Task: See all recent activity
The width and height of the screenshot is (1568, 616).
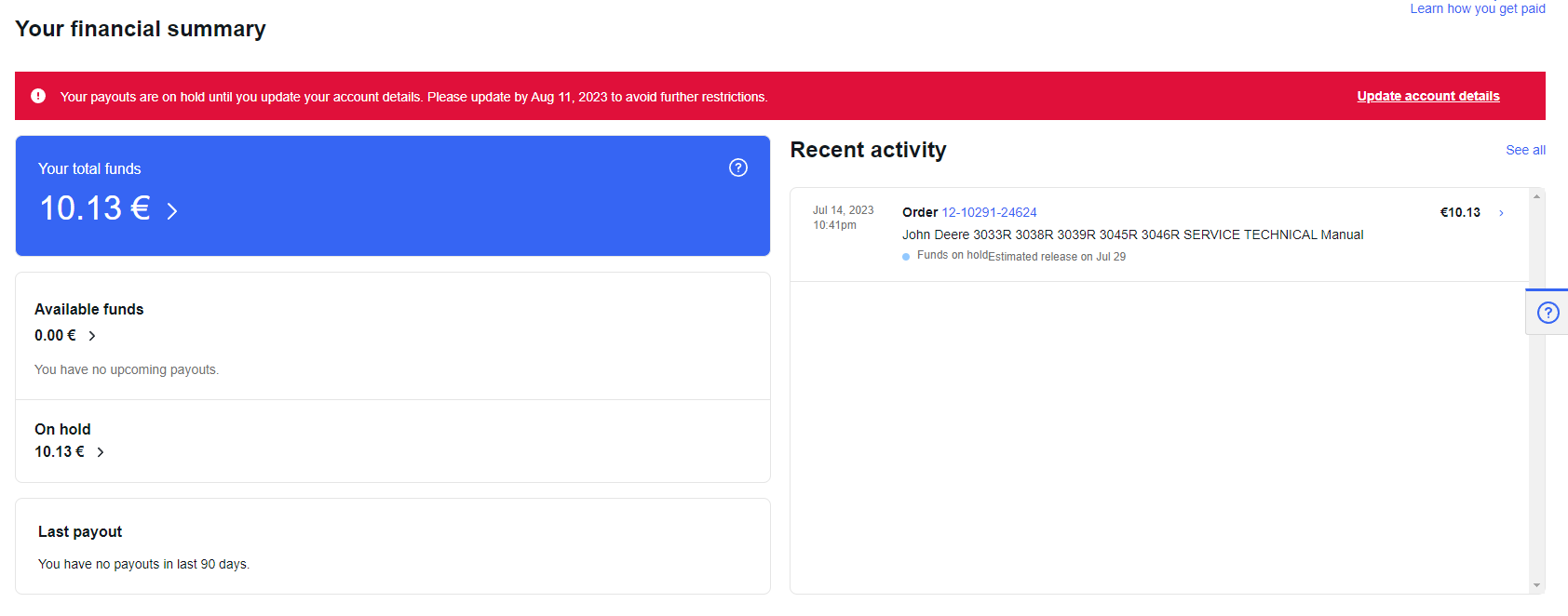Action: 1525,150
